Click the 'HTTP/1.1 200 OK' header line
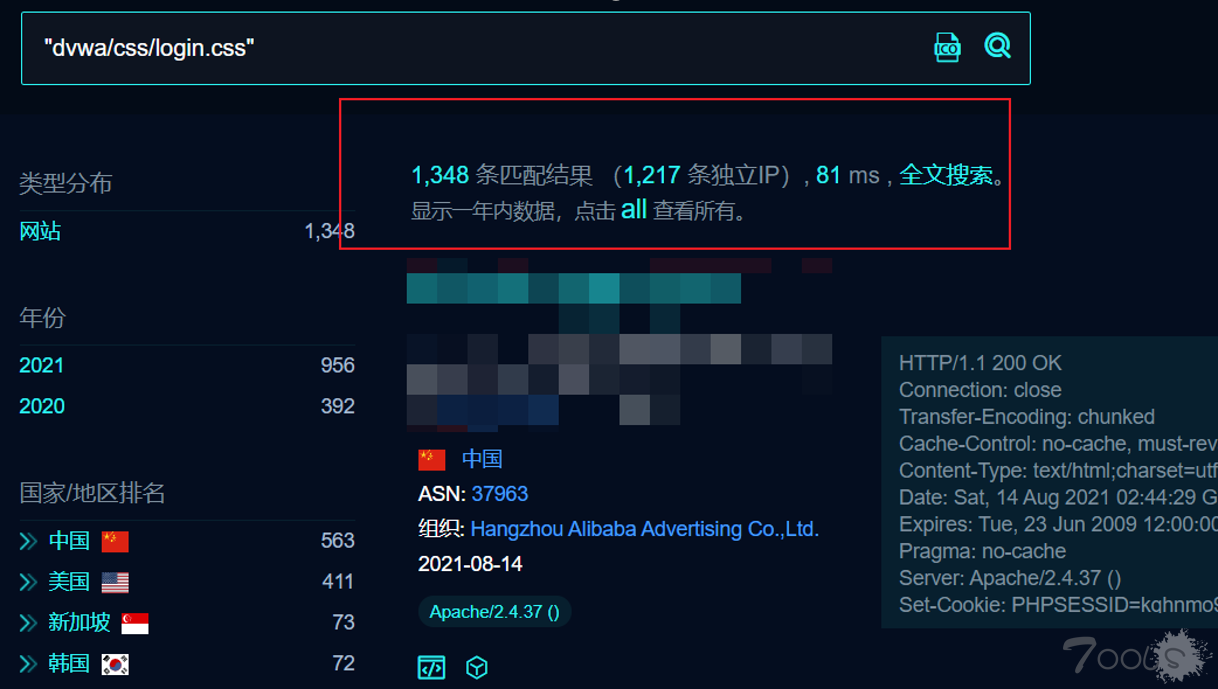 (x=980, y=363)
